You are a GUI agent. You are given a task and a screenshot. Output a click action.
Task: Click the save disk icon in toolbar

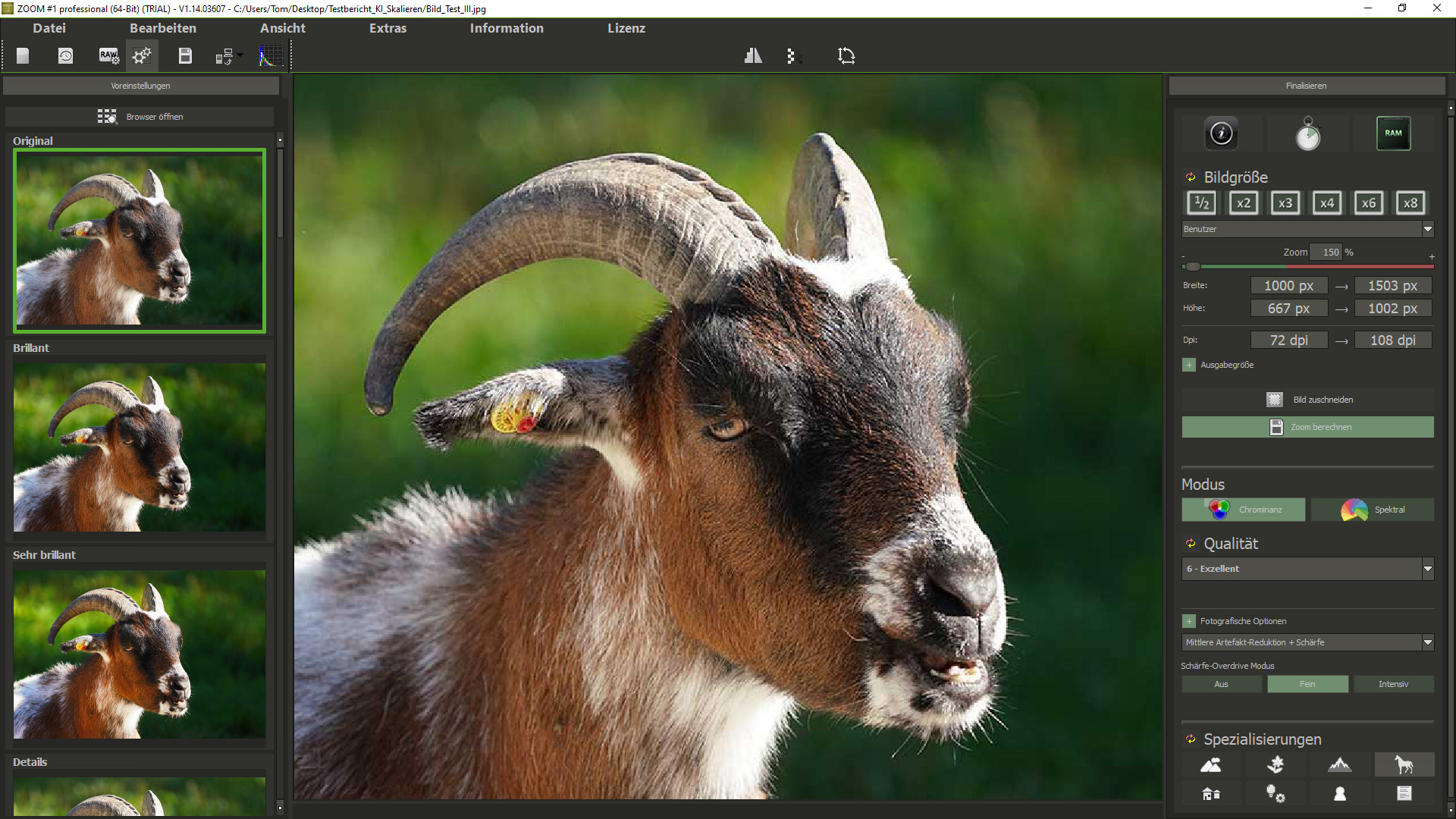(x=185, y=56)
